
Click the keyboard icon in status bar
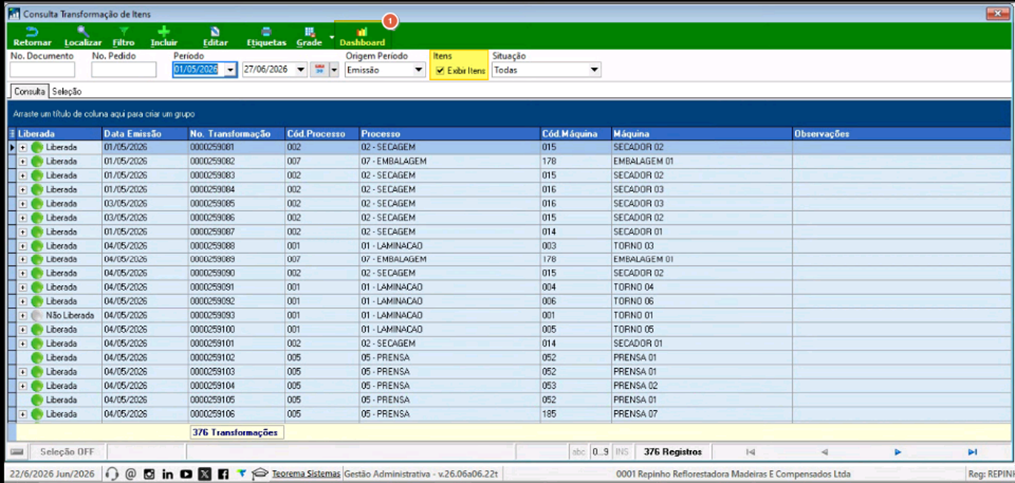(x=17, y=452)
